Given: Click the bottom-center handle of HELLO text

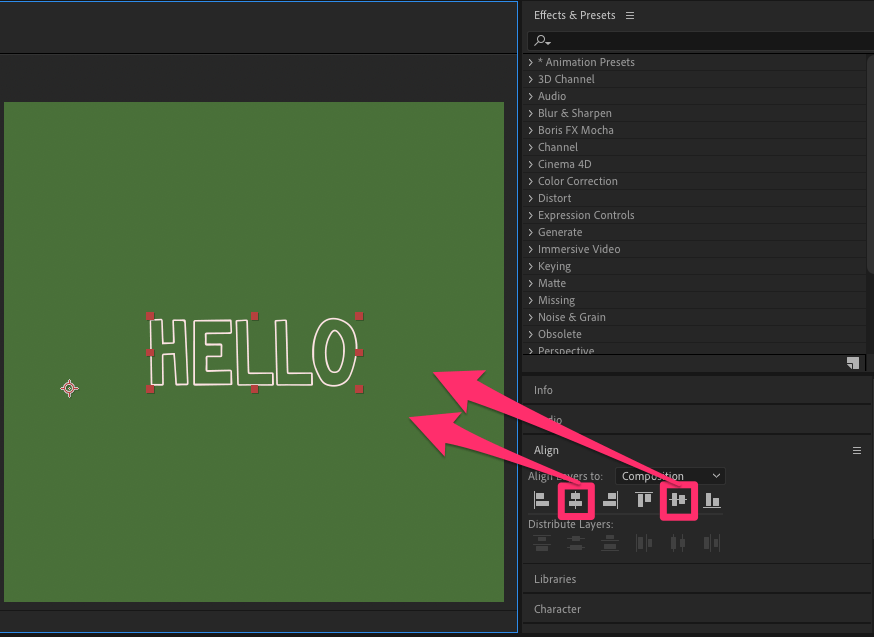Looking at the screenshot, I should 255,389.
